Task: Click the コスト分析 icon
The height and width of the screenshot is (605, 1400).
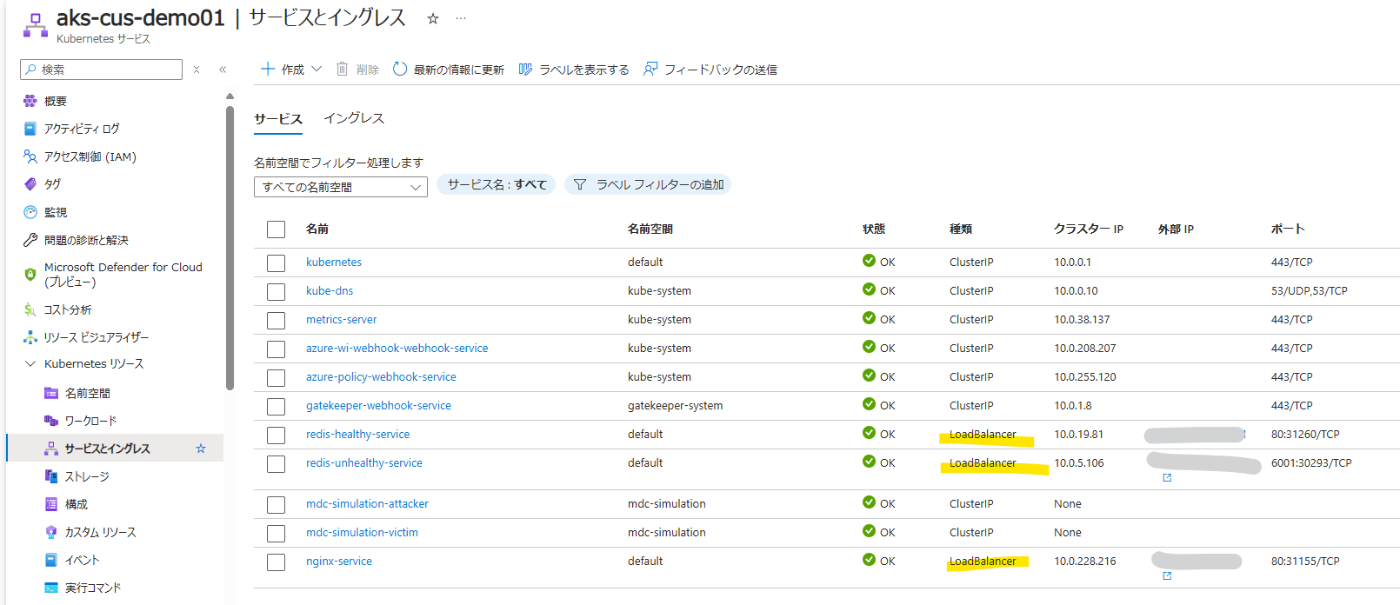Action: (30, 310)
